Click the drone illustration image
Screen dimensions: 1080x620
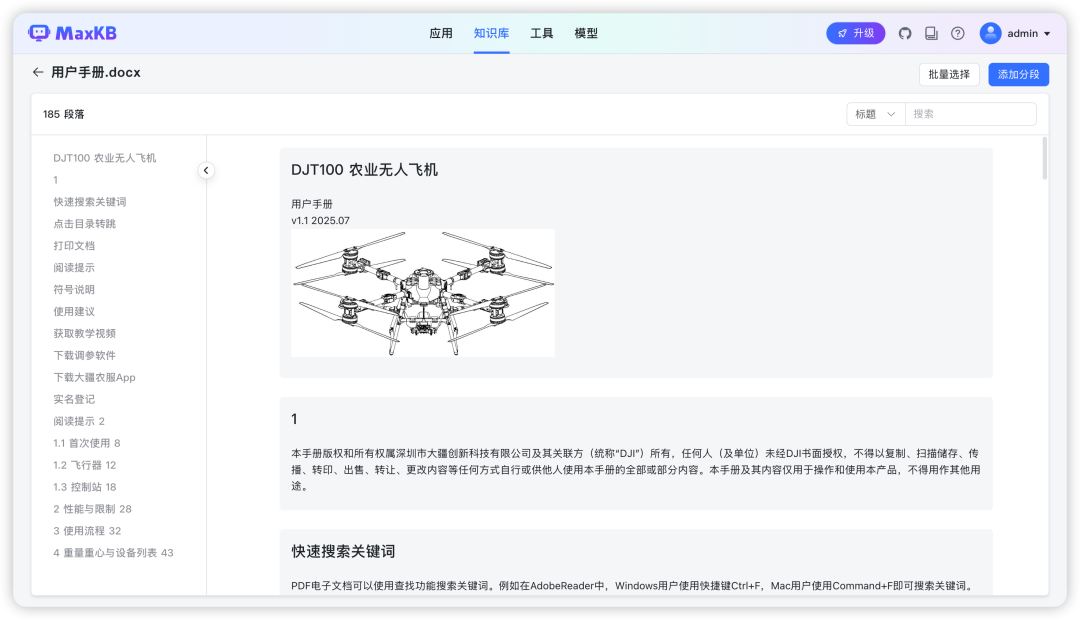coord(423,293)
